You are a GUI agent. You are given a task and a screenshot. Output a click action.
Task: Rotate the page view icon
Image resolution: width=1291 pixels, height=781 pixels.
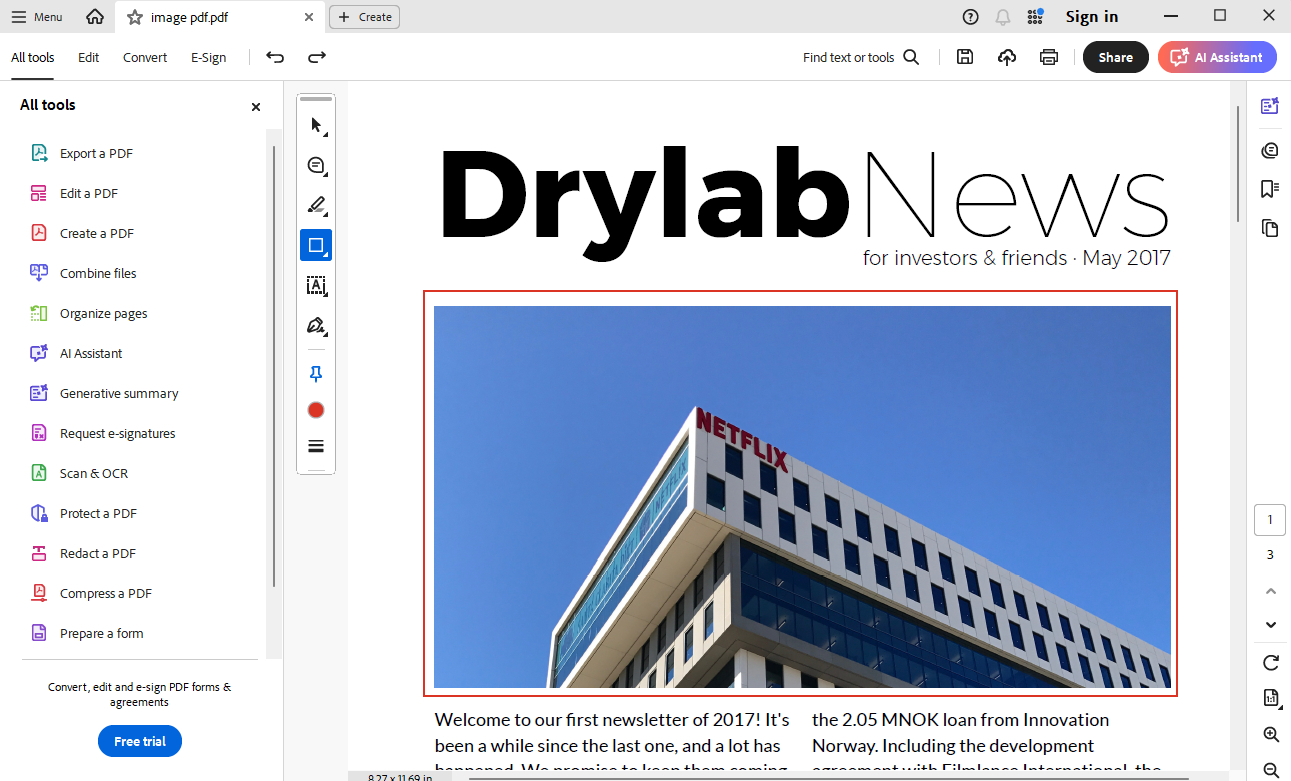coord(1271,662)
